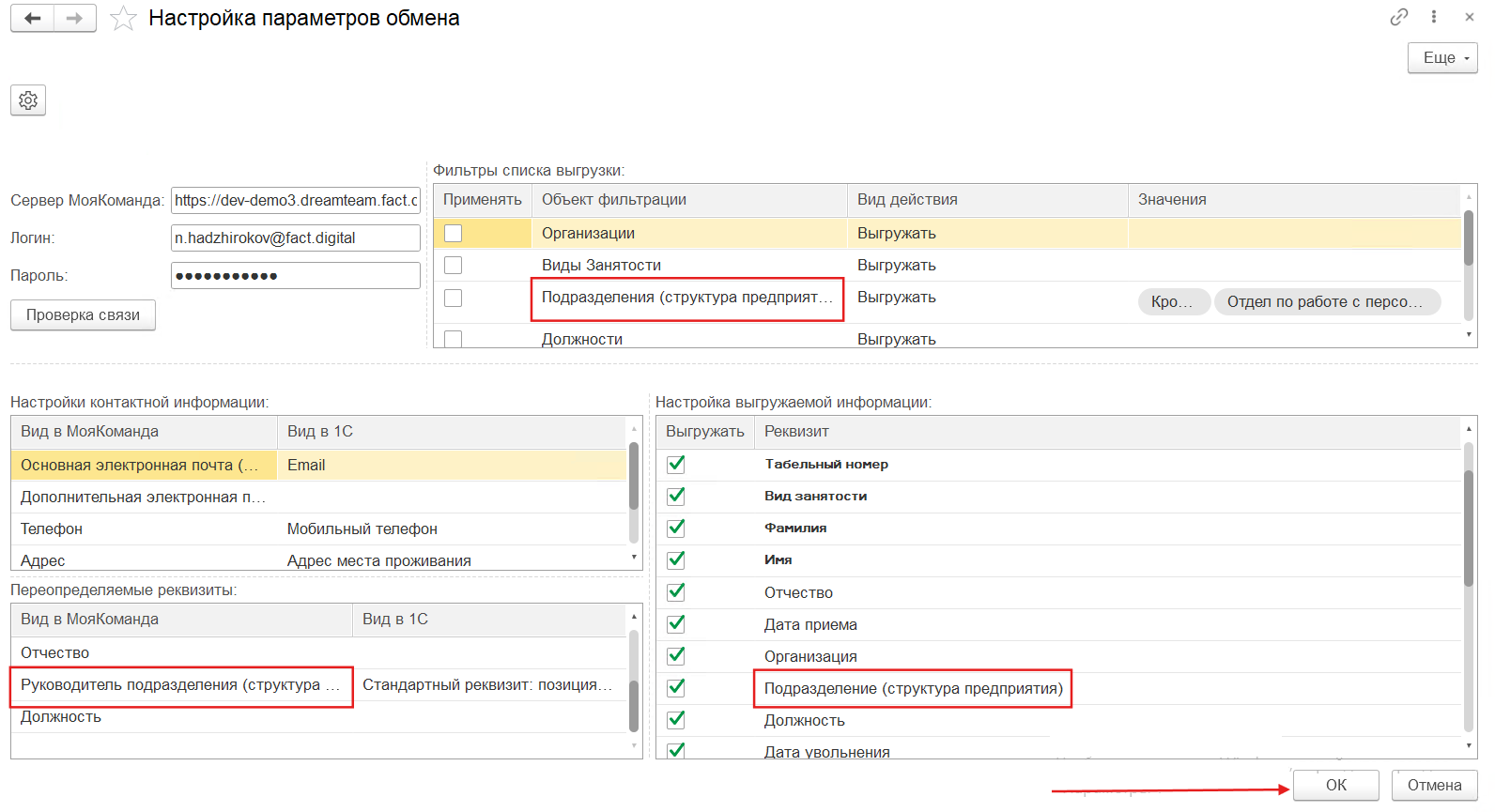The height and width of the screenshot is (812, 1495).
Task: Select the Табельный номер attribute row
Action: (x=1058, y=464)
